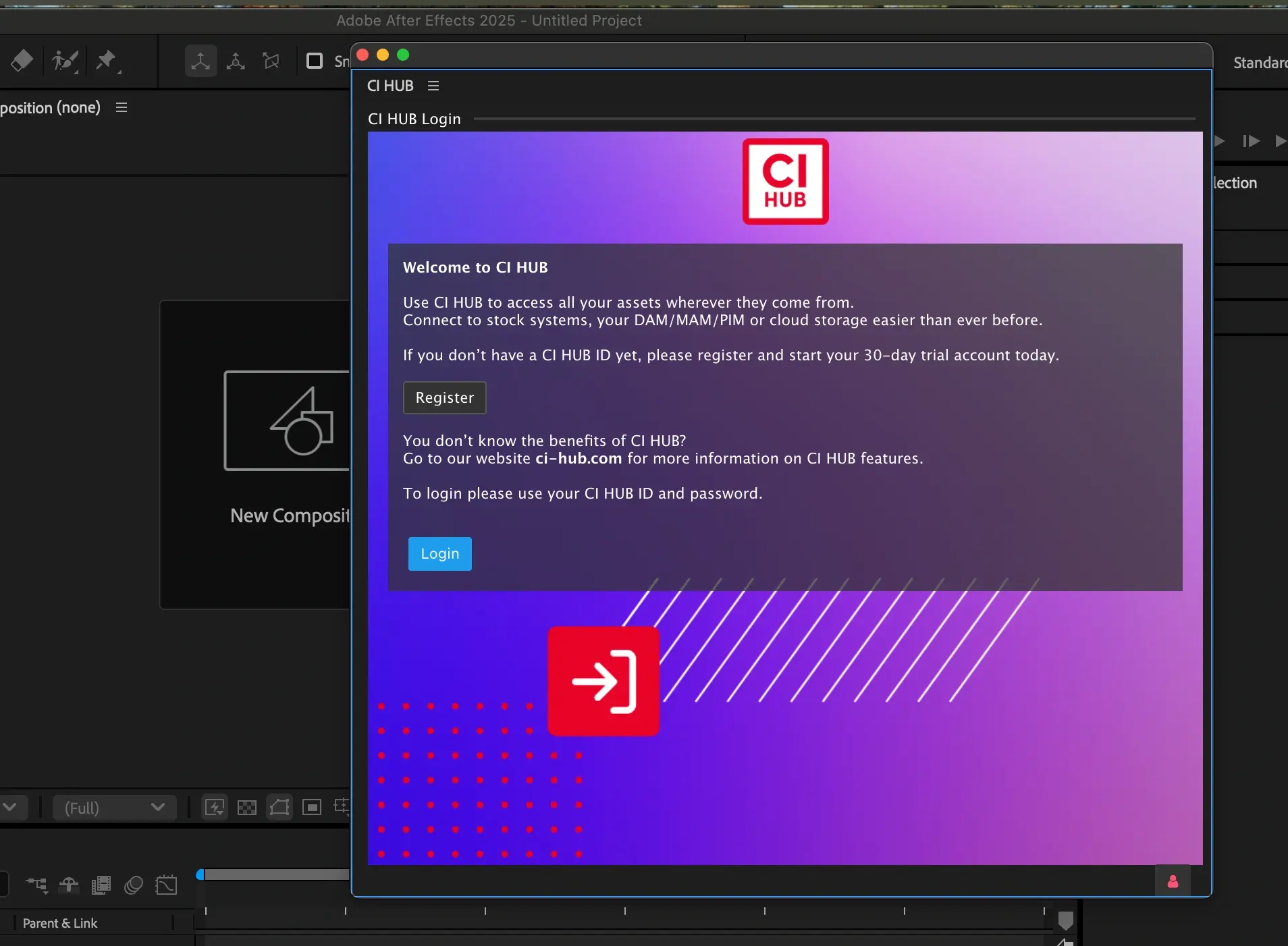Enable the Snapping checkbox
The width and height of the screenshot is (1288, 946).
[x=315, y=61]
